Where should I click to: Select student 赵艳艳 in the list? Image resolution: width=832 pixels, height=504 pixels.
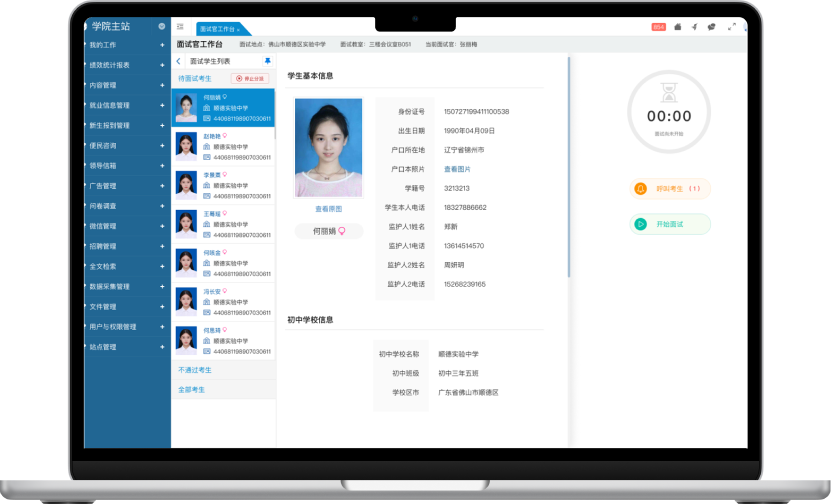pos(223,145)
